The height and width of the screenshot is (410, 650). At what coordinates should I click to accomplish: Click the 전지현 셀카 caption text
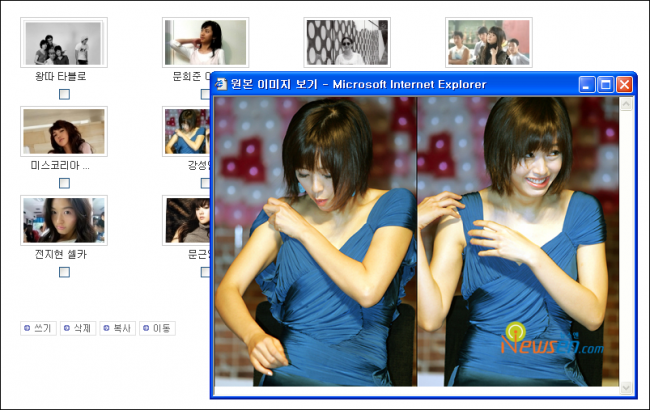click(61, 254)
